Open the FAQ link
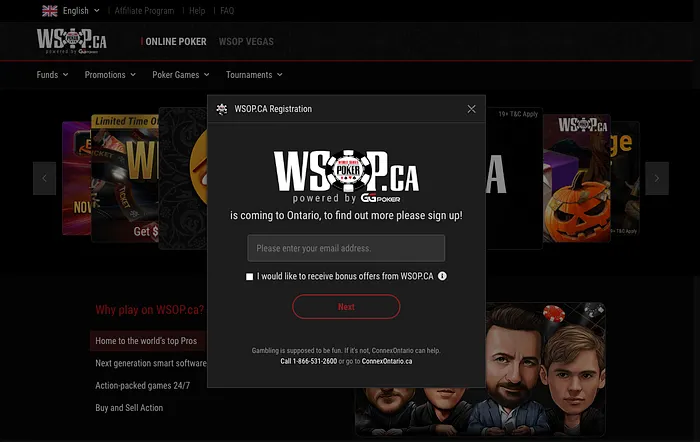This screenshot has width=700, height=442. pos(227,11)
